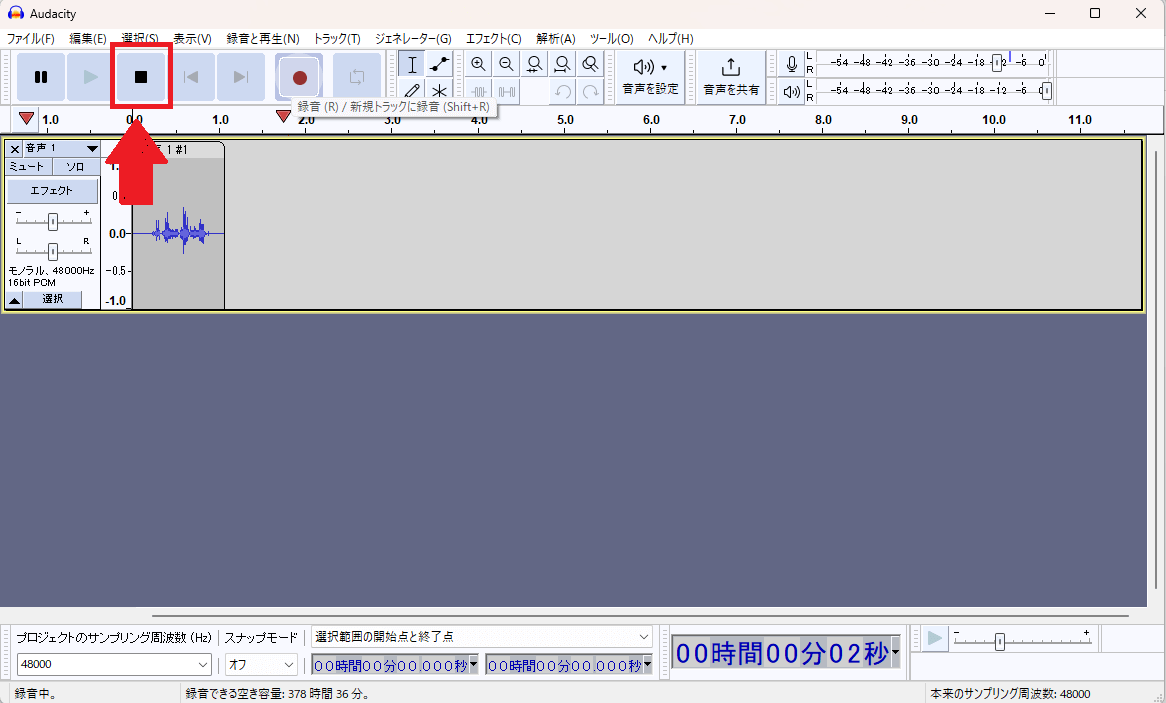Click the Pause button in transport toolbar
The image size is (1166, 703).
41,77
